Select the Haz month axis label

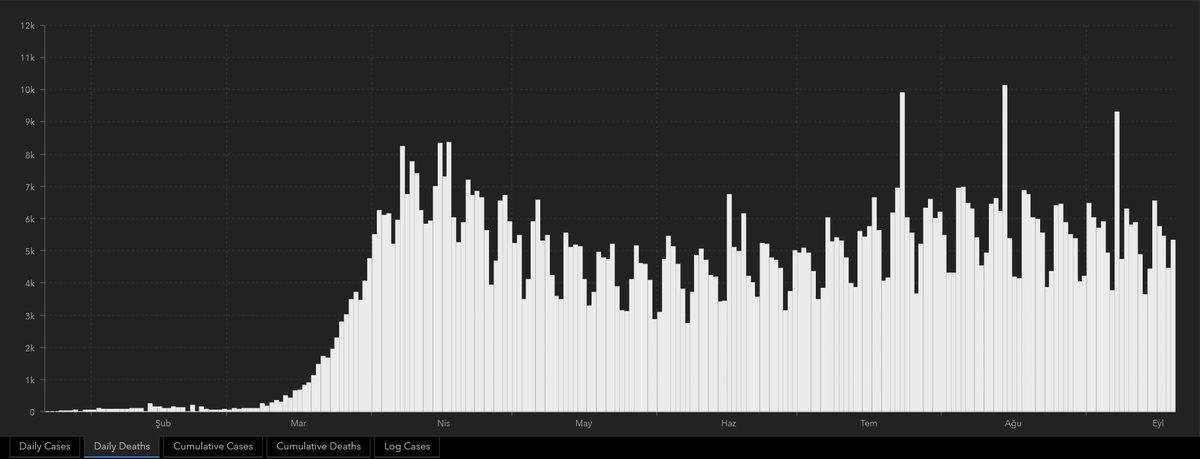tap(728, 424)
